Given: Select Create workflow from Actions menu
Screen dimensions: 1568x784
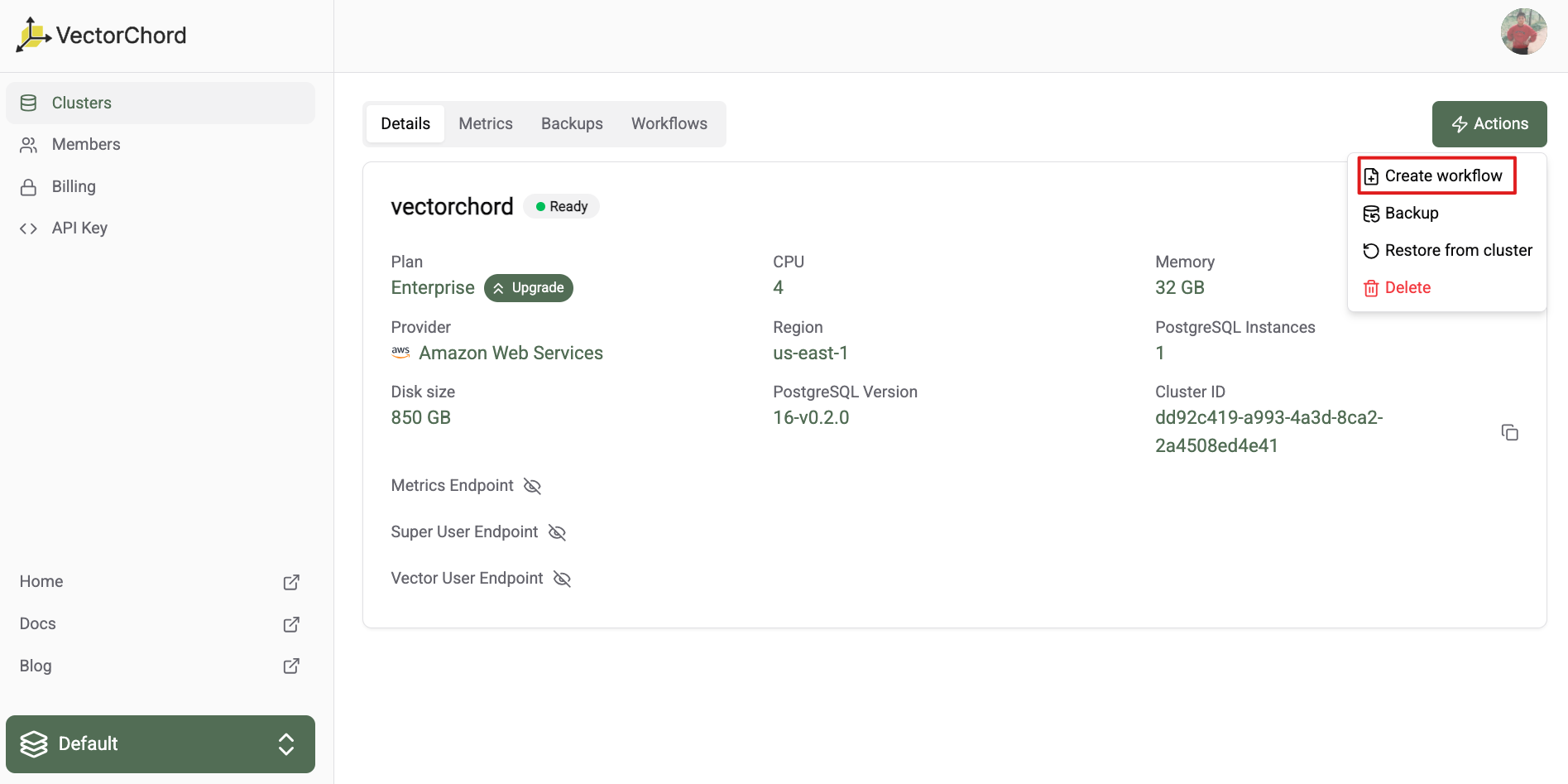Looking at the screenshot, I should pyautogui.click(x=1442, y=176).
